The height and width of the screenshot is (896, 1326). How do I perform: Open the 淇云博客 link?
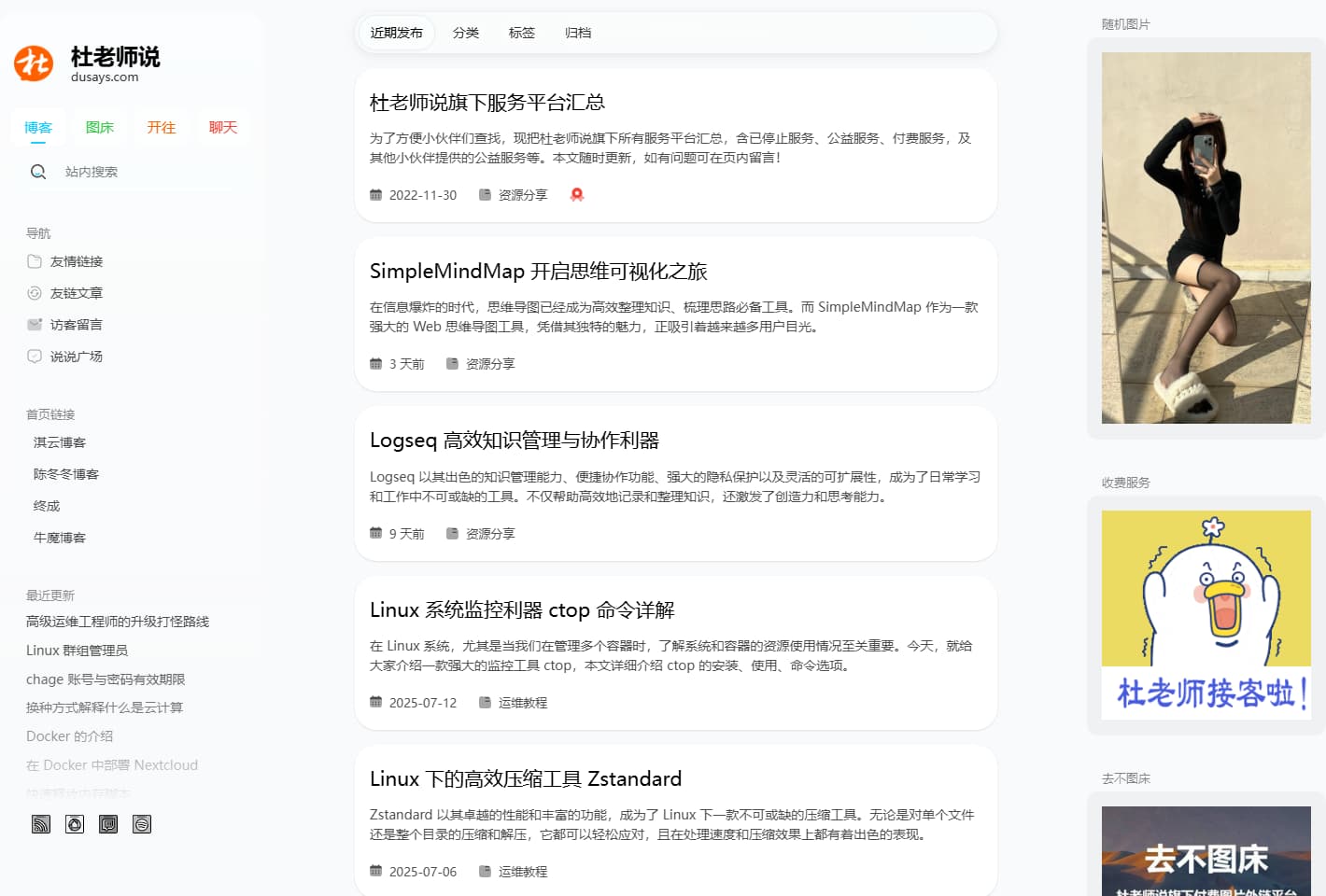tap(59, 442)
